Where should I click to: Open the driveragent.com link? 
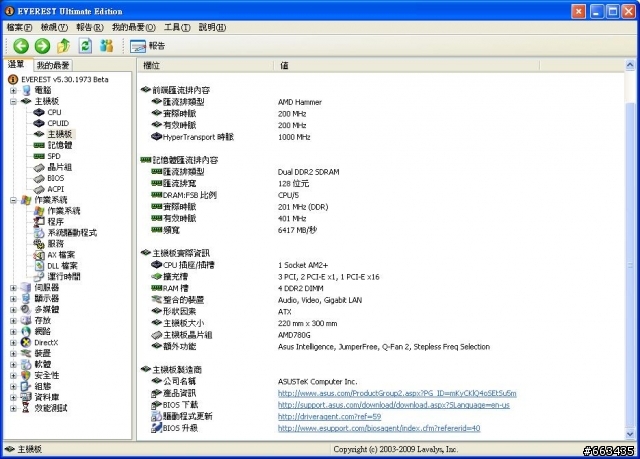[329, 417]
